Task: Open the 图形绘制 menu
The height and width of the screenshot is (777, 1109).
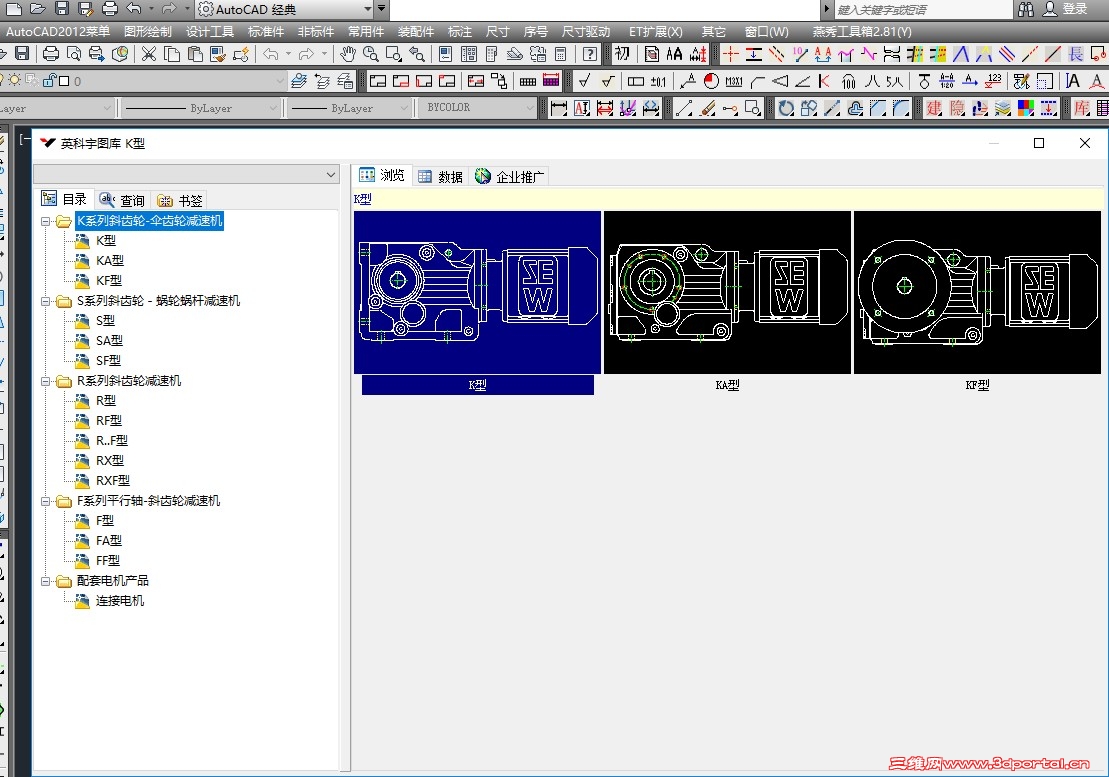Action: pos(148,32)
